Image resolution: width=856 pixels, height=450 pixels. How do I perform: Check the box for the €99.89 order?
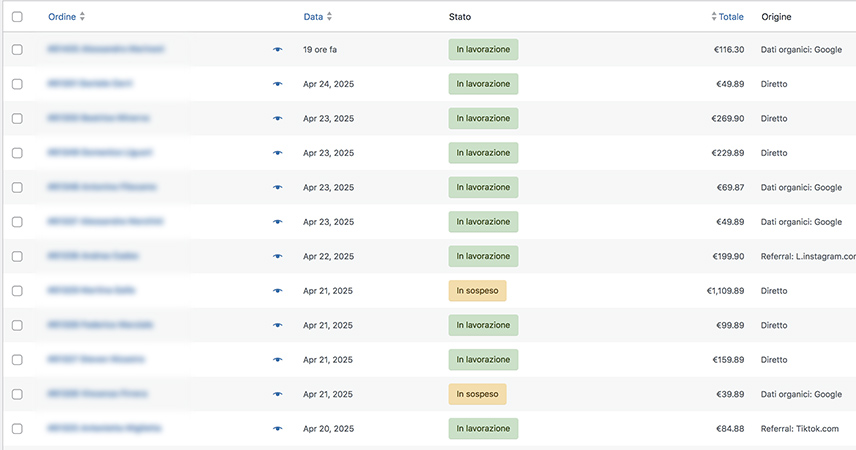coord(17,326)
